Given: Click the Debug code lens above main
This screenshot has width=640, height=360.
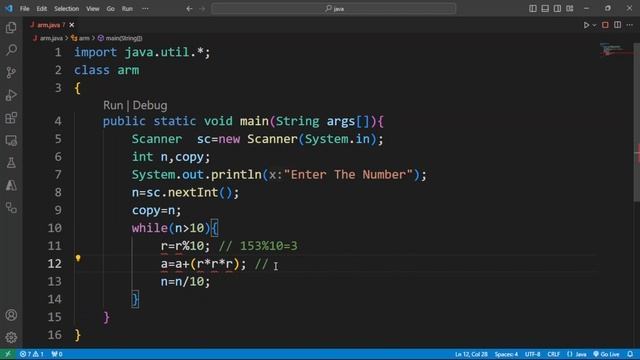Looking at the screenshot, I should pyautogui.click(x=150, y=105).
